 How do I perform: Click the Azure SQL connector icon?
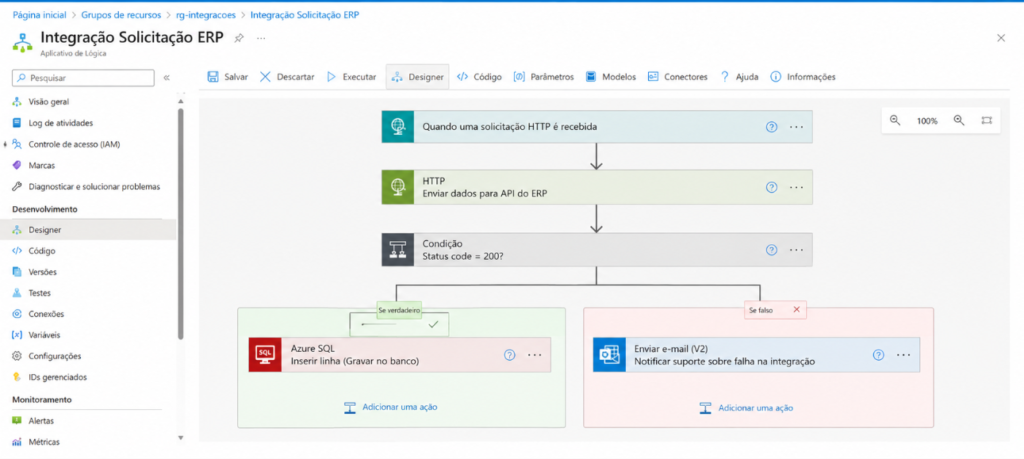point(264,355)
